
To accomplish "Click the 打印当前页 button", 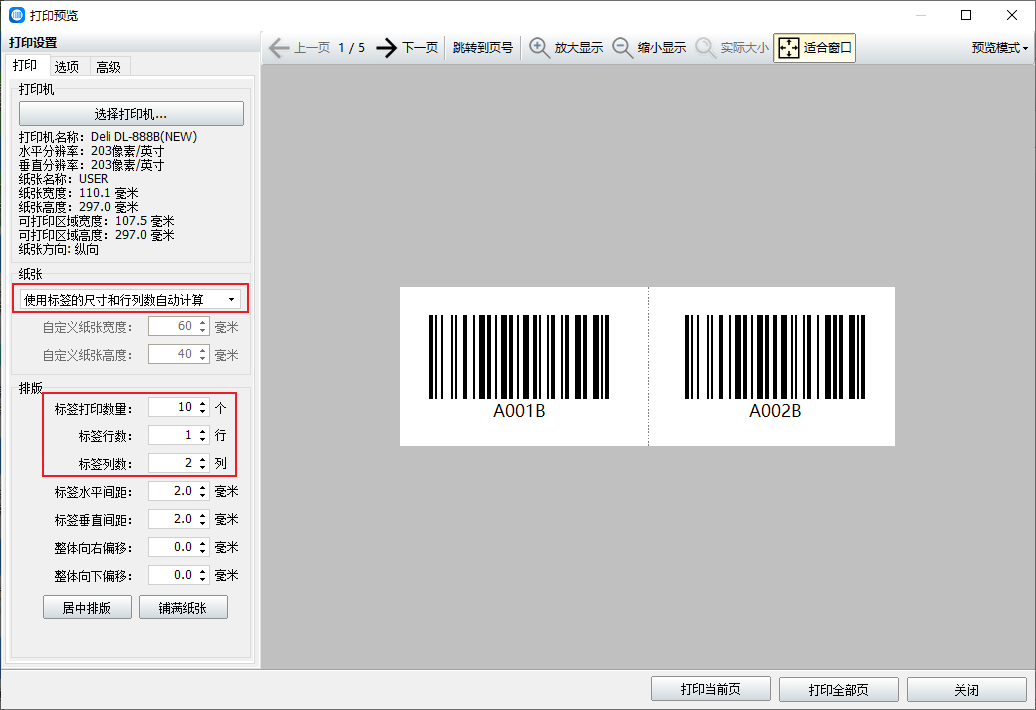I will point(711,690).
